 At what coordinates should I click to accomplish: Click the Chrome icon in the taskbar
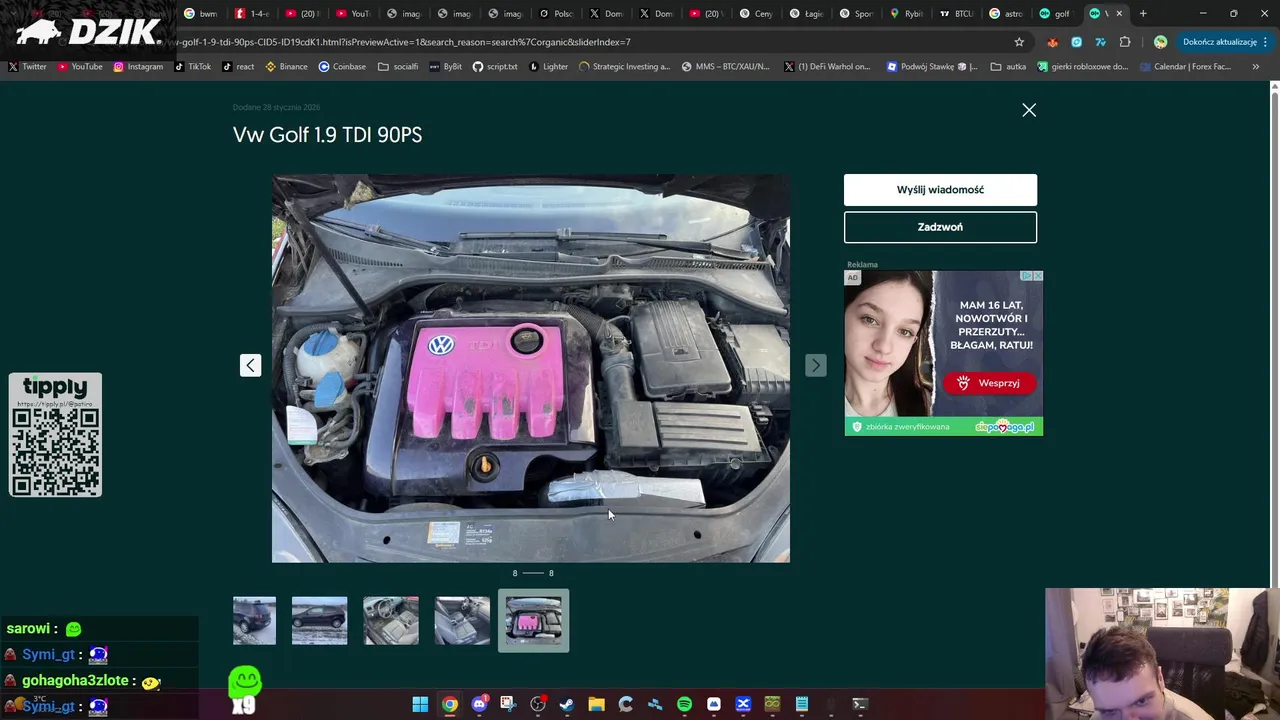pyautogui.click(x=450, y=704)
